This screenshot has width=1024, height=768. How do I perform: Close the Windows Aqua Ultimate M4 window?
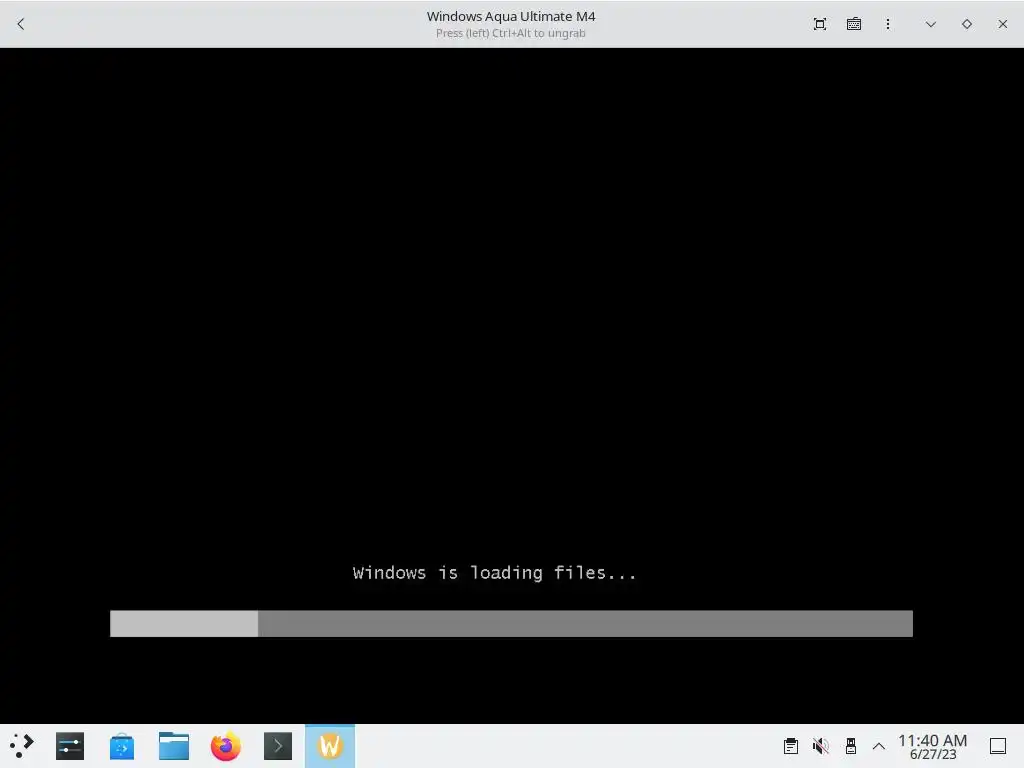pyautogui.click(x=1002, y=24)
